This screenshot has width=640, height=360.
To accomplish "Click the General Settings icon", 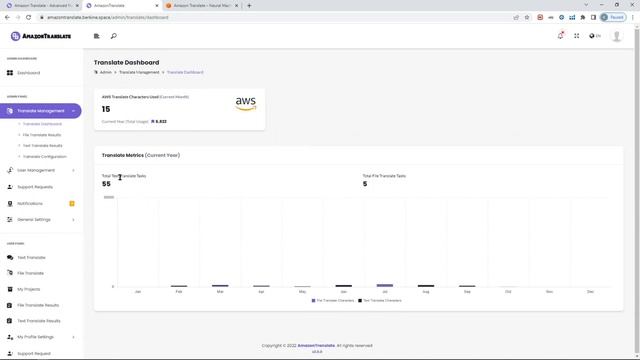I will pos(10,220).
